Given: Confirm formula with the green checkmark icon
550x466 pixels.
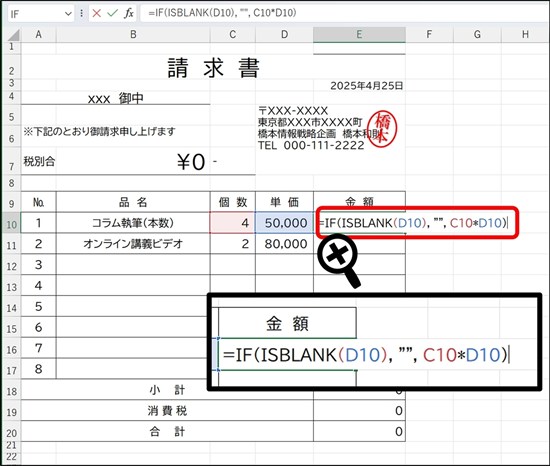Looking at the screenshot, I should click(113, 13).
